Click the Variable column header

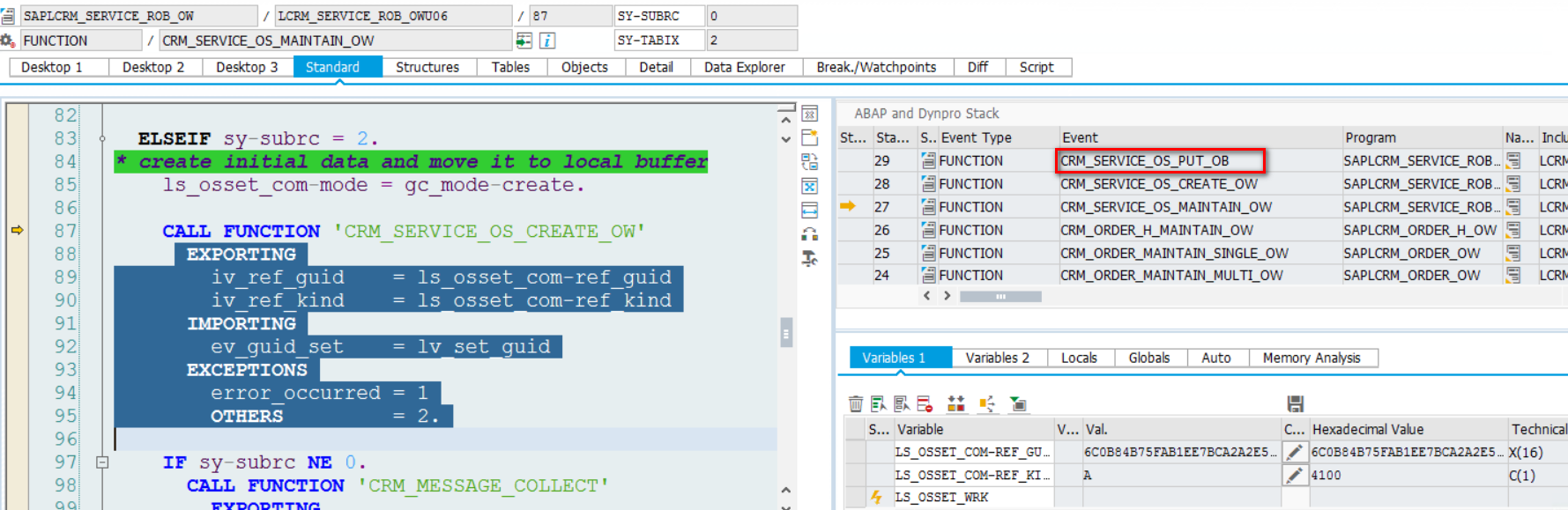coord(974,429)
